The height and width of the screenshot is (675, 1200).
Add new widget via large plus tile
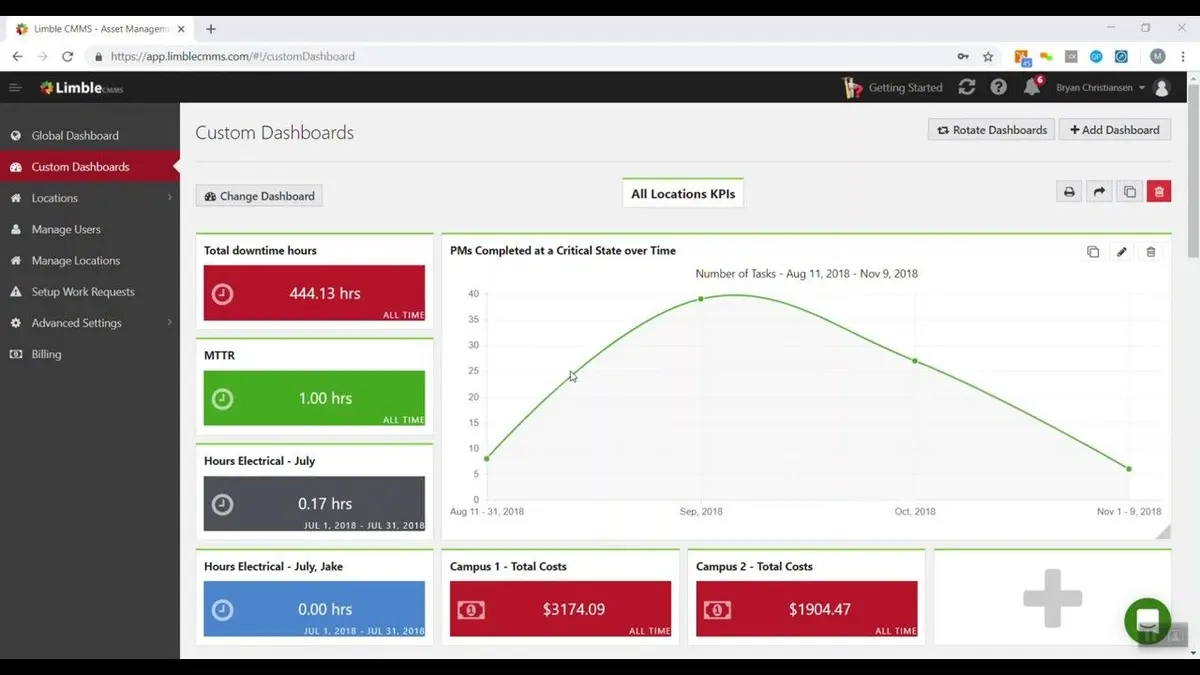(x=1052, y=597)
